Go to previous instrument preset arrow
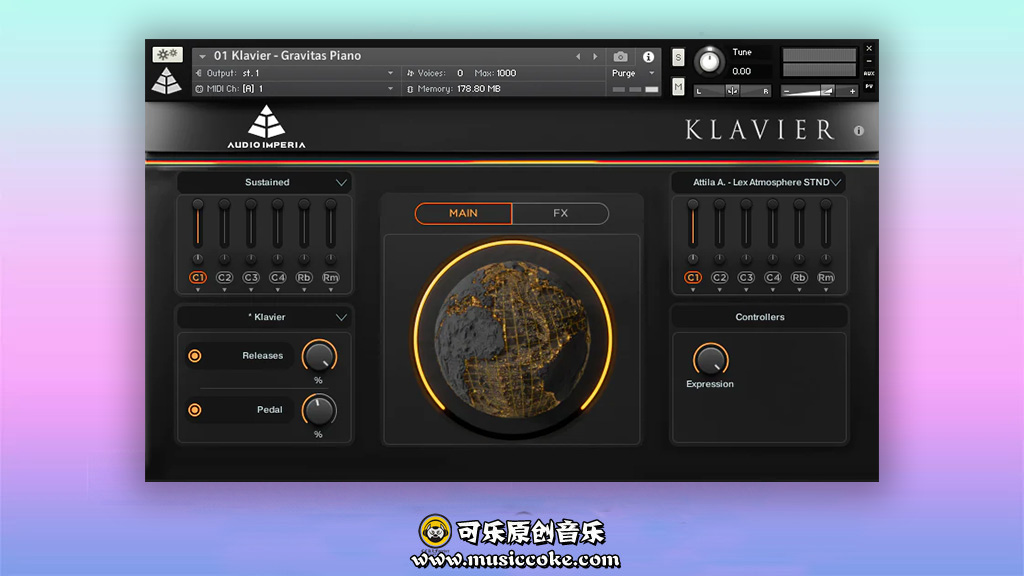This screenshot has width=1024, height=576. (578, 57)
